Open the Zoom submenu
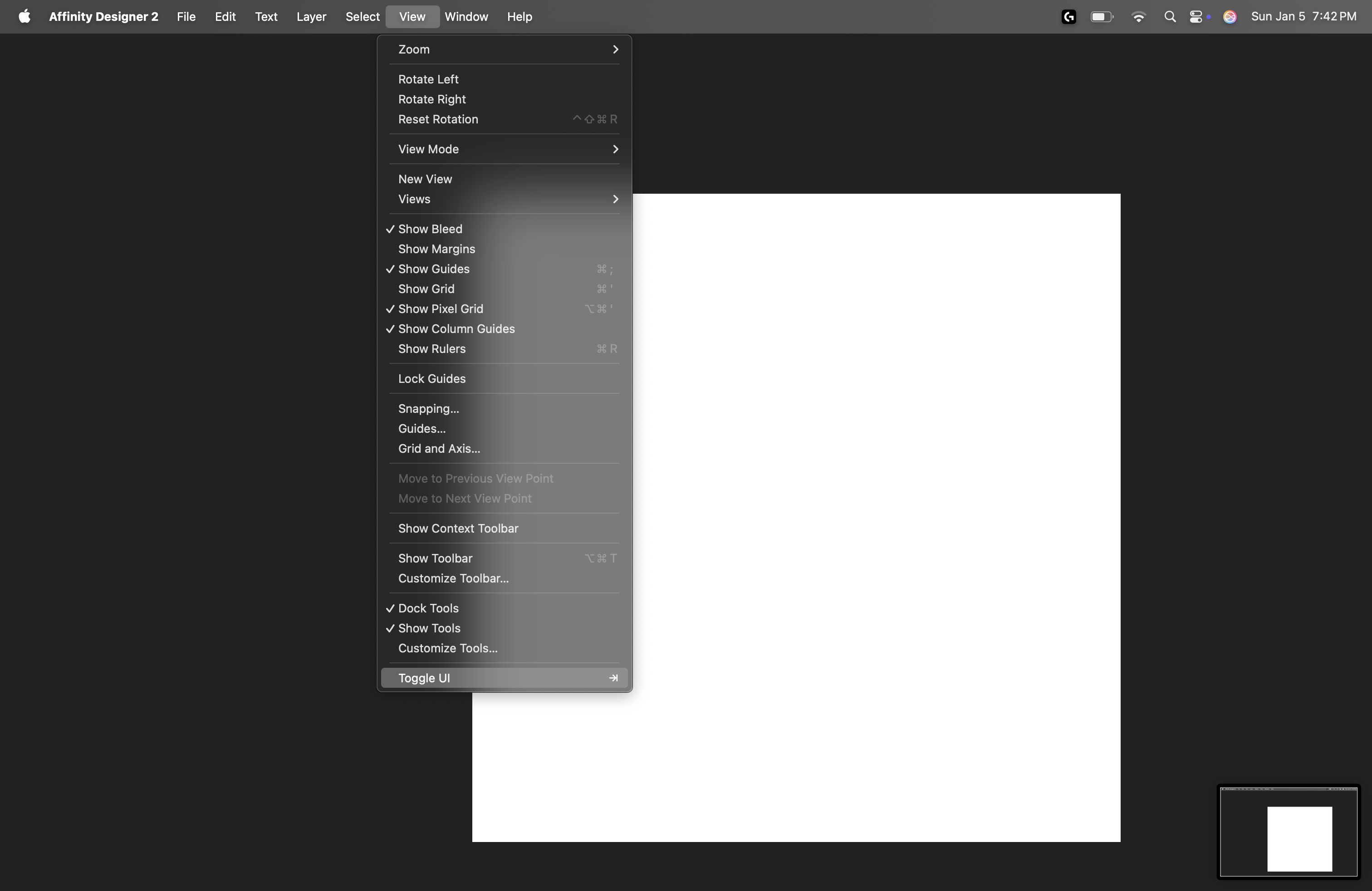Viewport: 1372px width, 891px height. click(x=505, y=49)
